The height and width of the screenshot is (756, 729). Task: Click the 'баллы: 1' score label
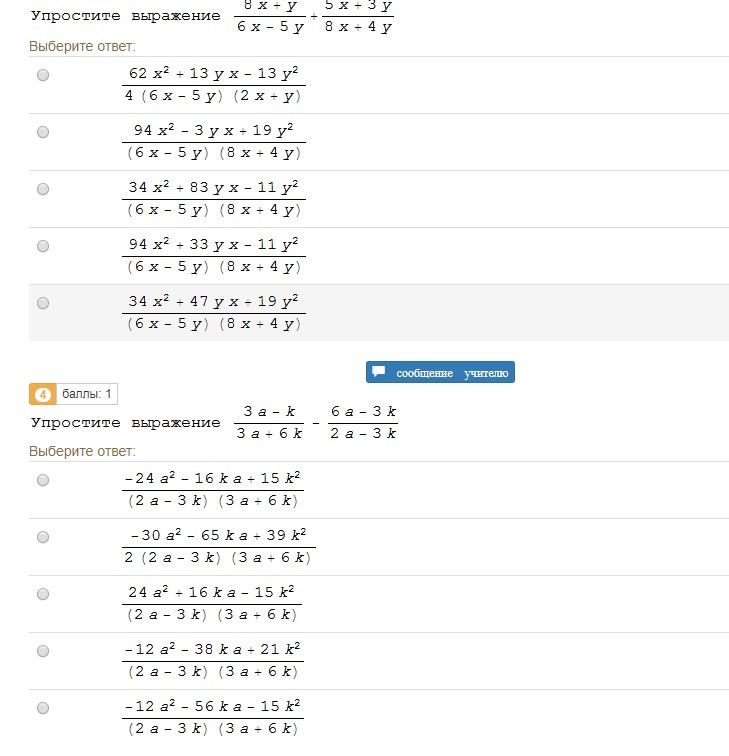88,393
